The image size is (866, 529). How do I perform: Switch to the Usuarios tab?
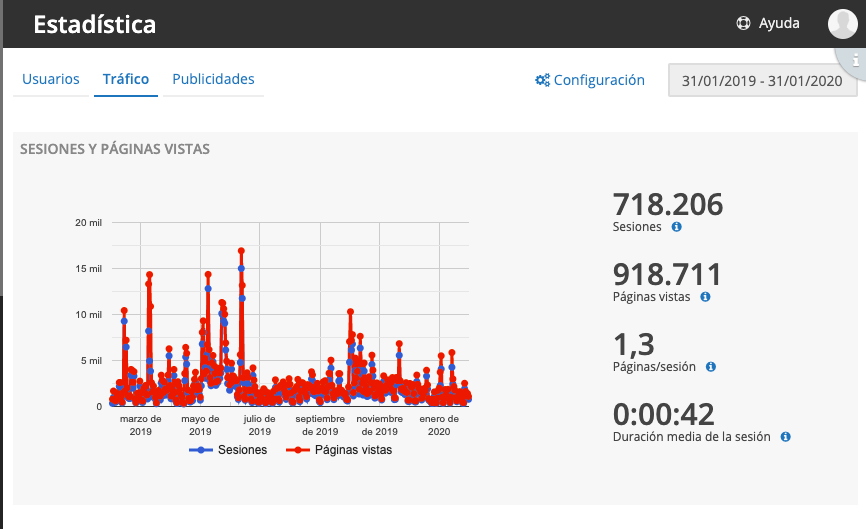(51, 79)
